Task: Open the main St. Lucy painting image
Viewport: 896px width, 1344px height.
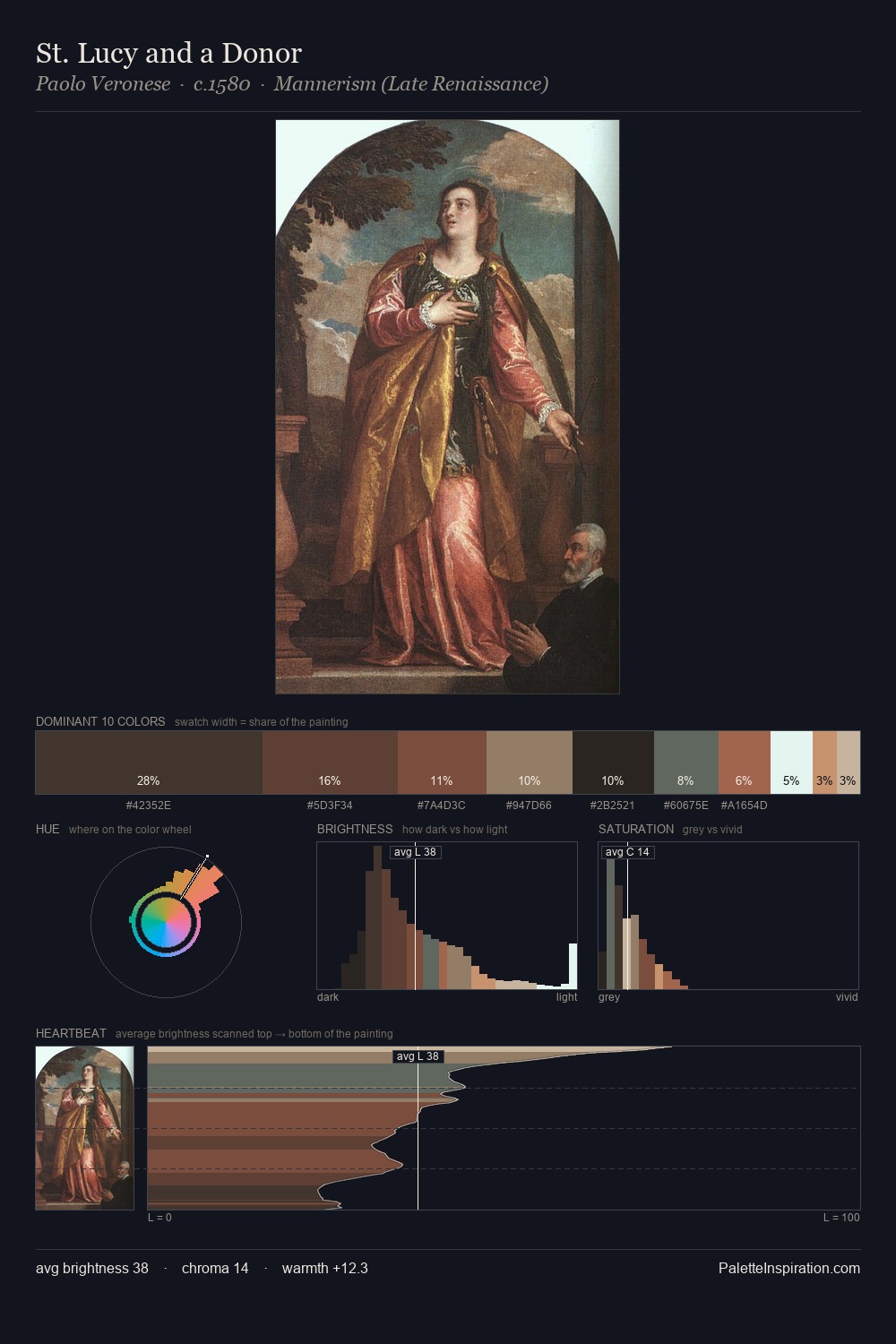Action: tap(447, 407)
